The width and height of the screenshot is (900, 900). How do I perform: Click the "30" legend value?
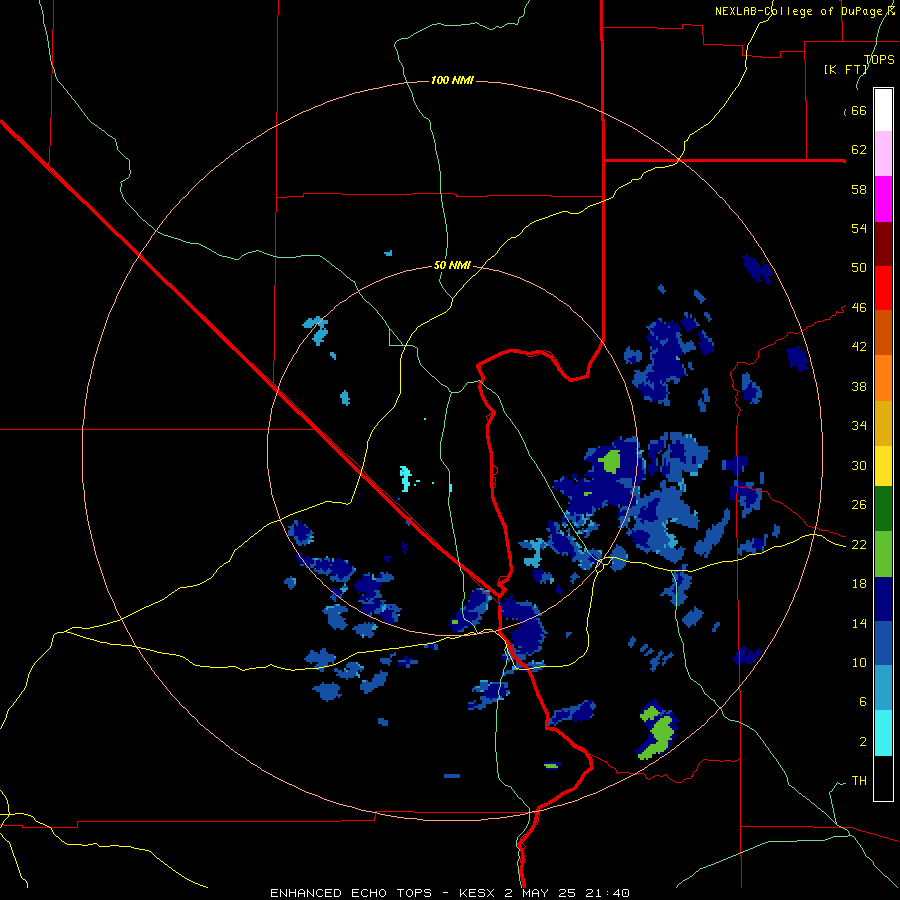tap(859, 465)
